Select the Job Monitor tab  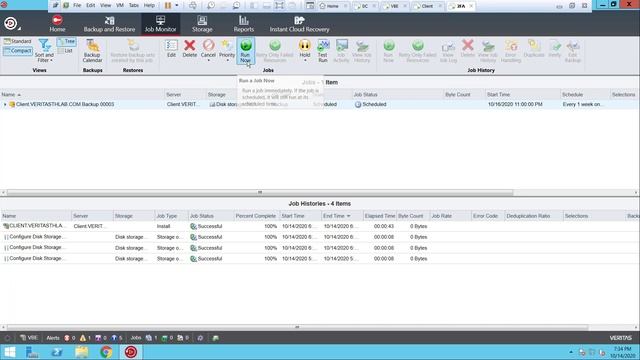click(x=160, y=24)
